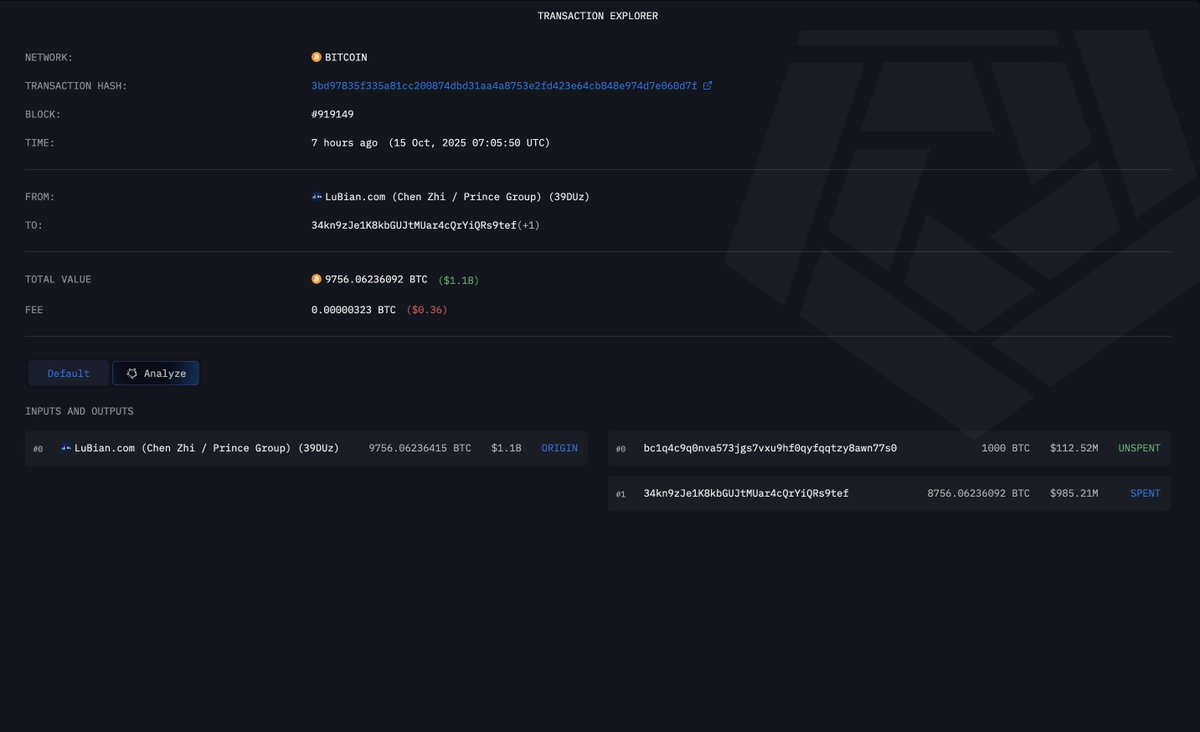The width and height of the screenshot is (1200, 732).
Task: Click the ORIGIN label on input #0
Action: pos(559,448)
